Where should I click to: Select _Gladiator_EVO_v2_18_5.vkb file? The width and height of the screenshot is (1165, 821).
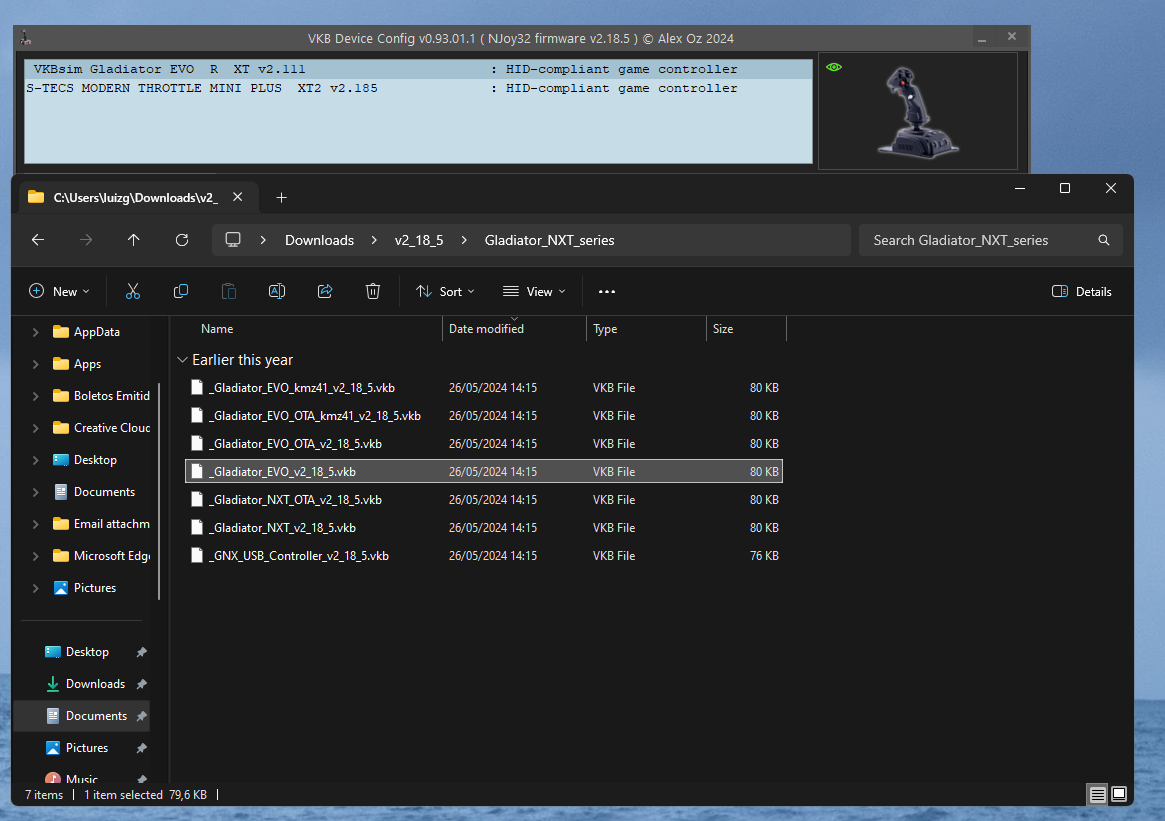point(484,472)
